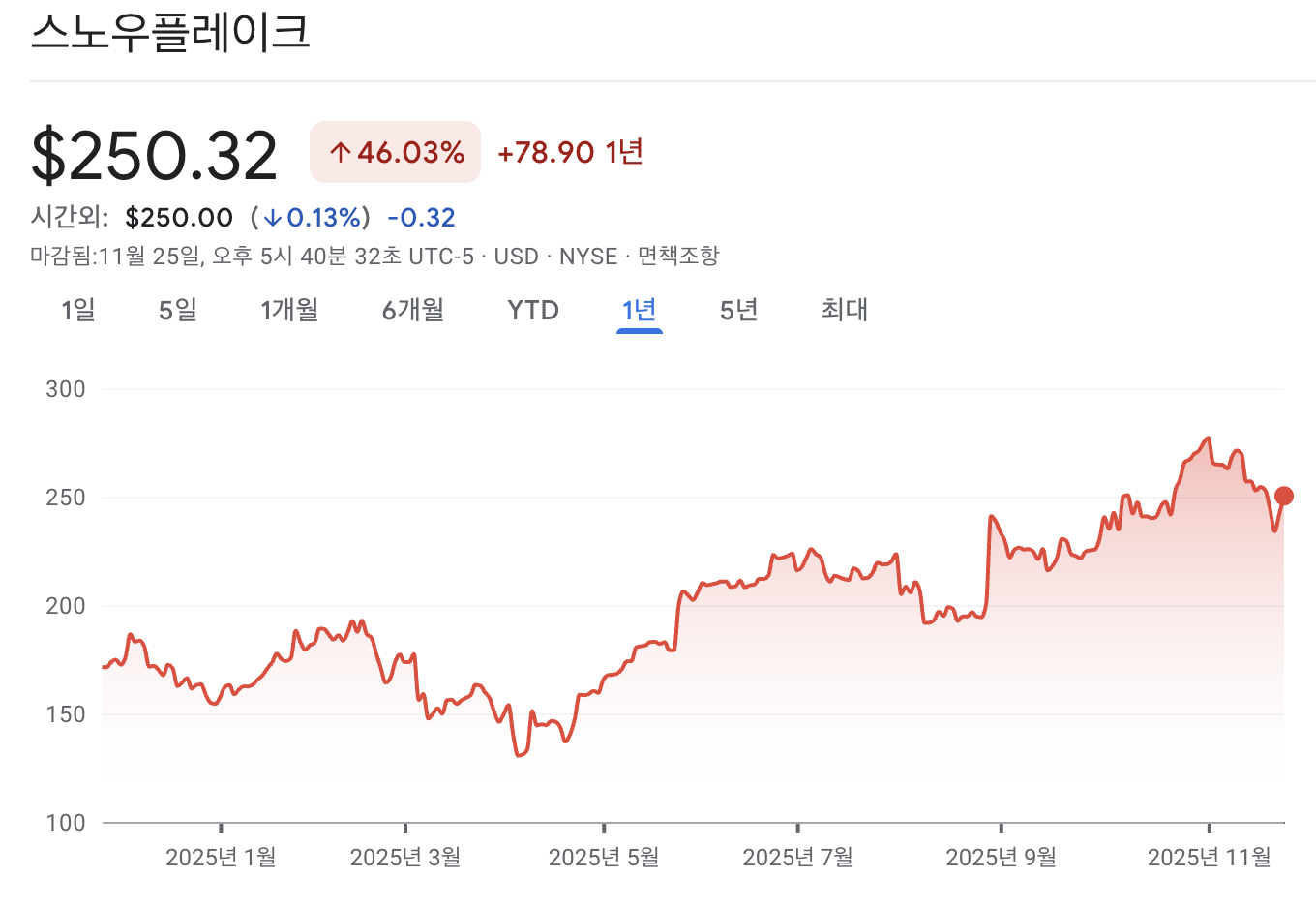Click the 300 value on the price axis
1316x908 pixels.
68,388
